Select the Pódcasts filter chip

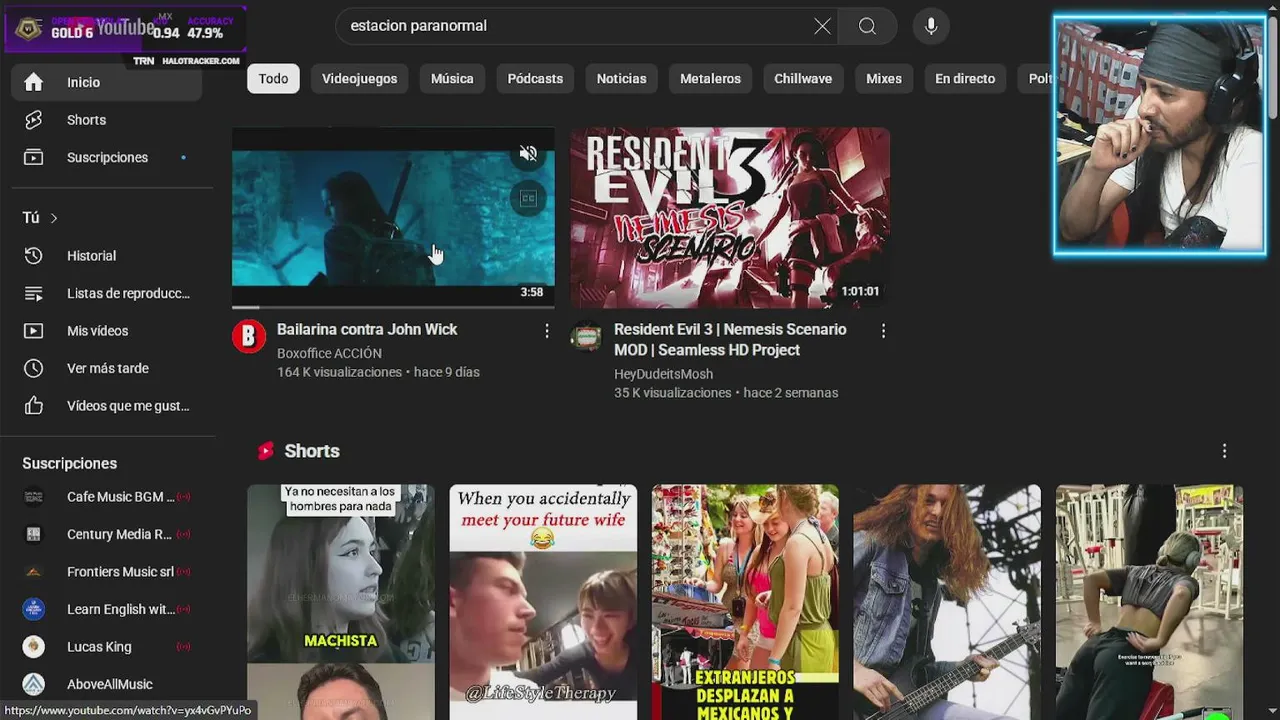pyautogui.click(x=535, y=79)
